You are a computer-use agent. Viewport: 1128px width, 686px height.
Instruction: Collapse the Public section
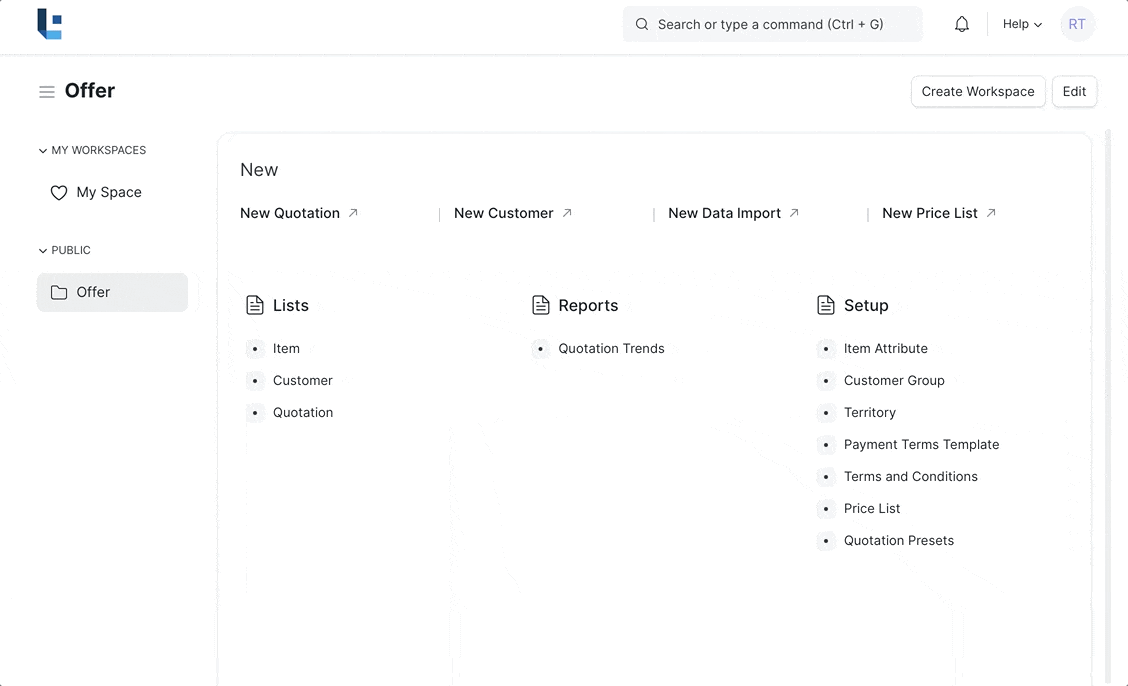(43, 251)
